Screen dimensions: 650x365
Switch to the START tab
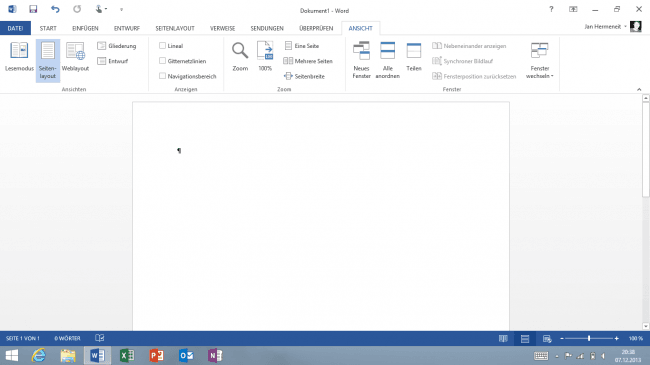(x=48, y=28)
